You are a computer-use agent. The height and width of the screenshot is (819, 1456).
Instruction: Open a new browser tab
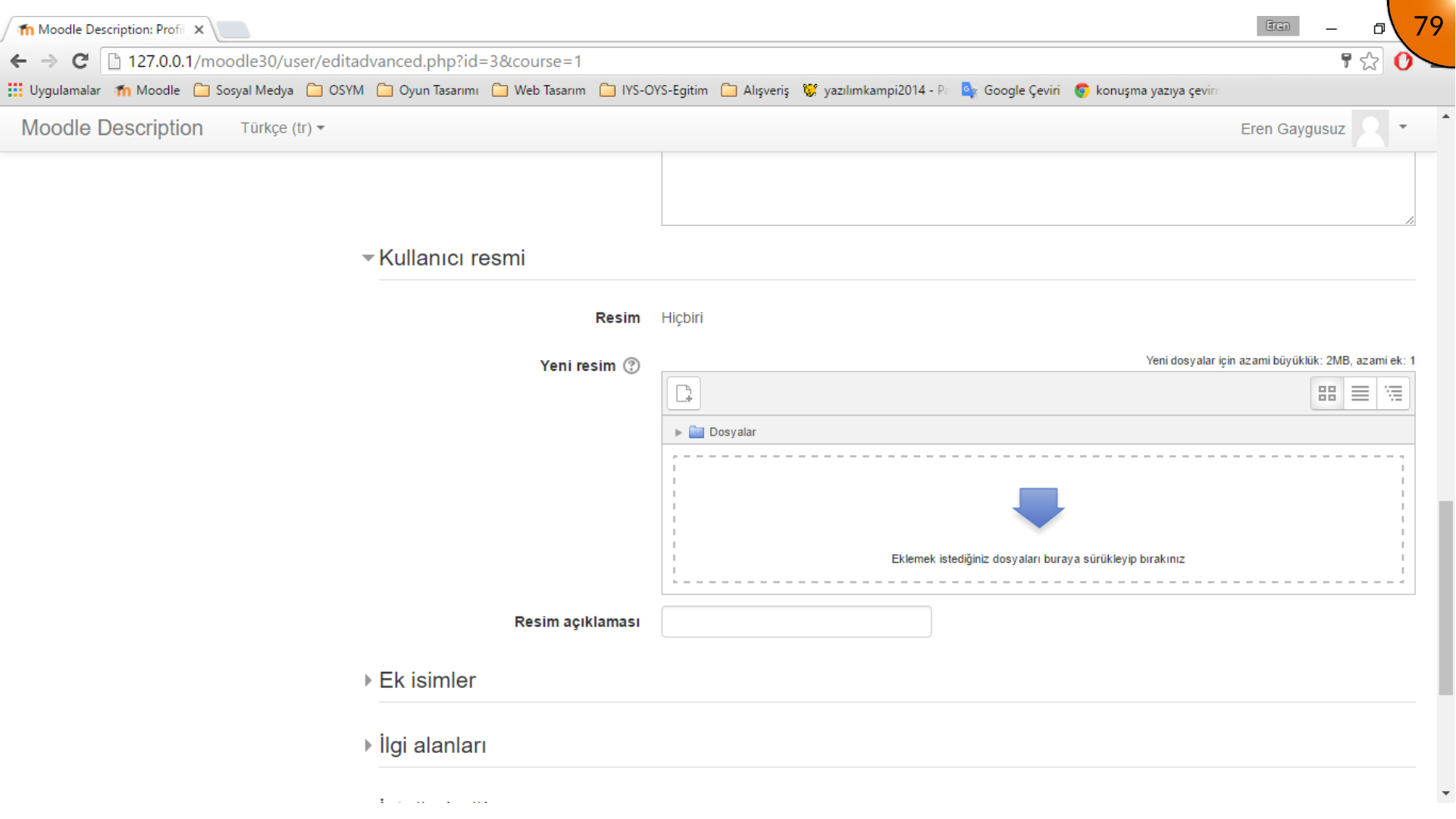coord(233,30)
